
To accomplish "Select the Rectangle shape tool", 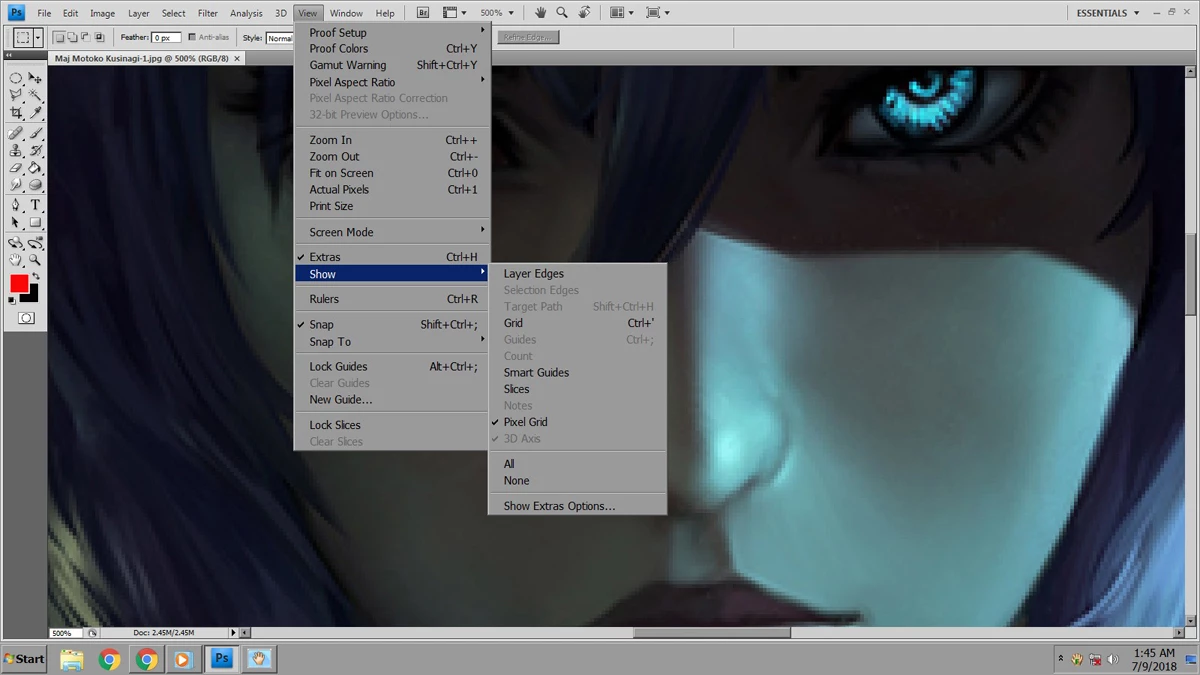I will pos(35,222).
